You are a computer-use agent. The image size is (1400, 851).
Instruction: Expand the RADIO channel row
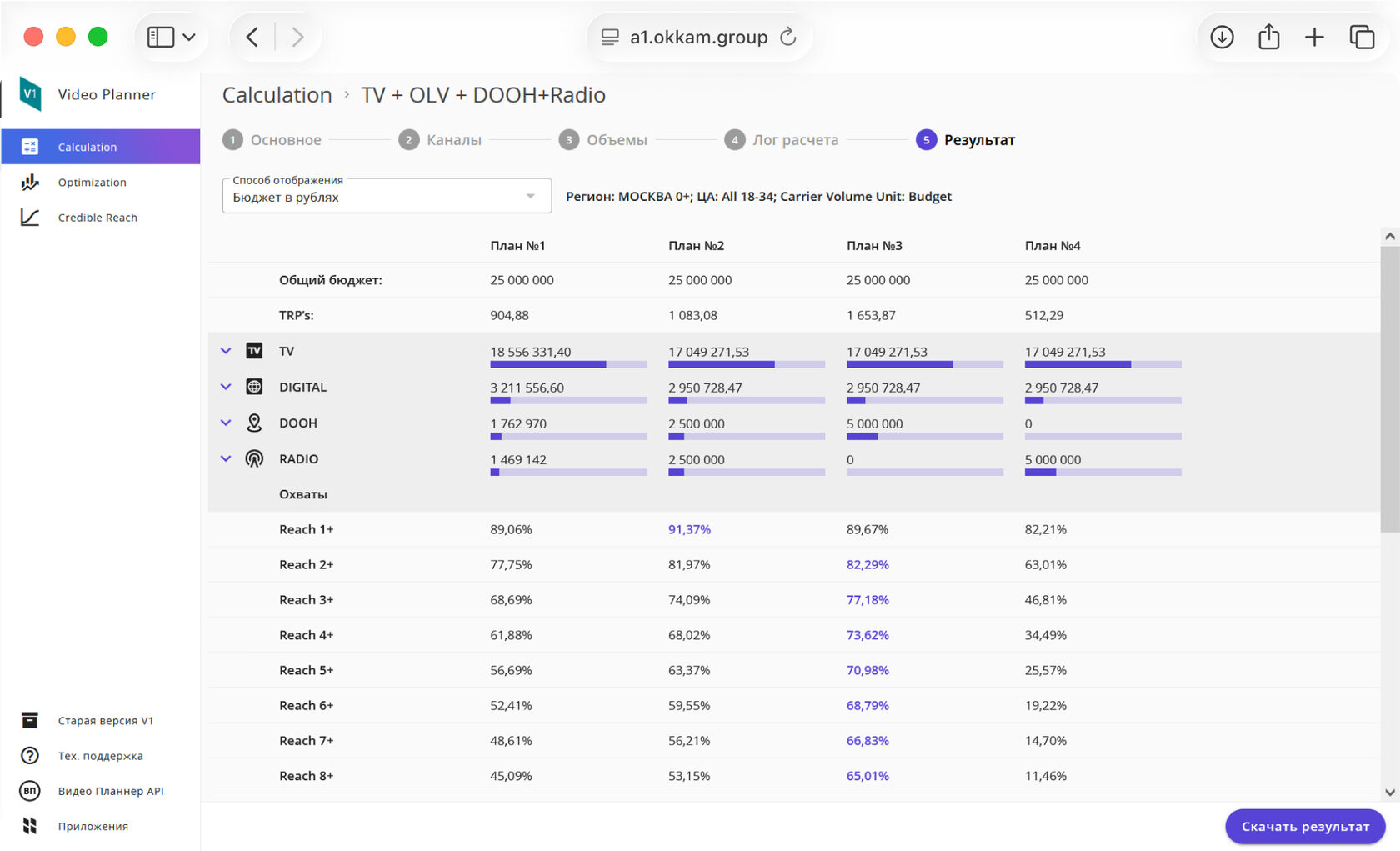[x=226, y=458]
